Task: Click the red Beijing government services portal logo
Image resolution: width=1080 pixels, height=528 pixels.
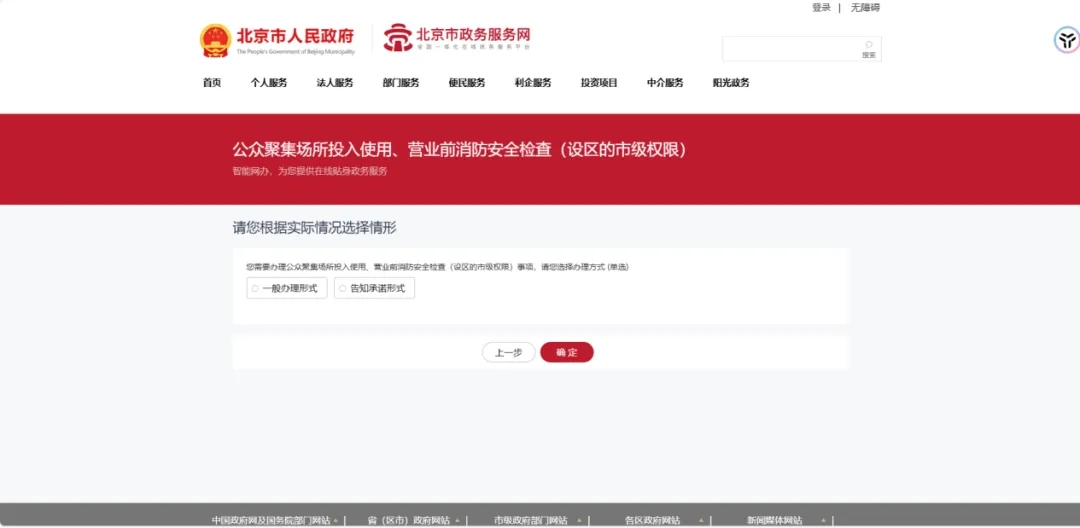Action: click(398, 38)
